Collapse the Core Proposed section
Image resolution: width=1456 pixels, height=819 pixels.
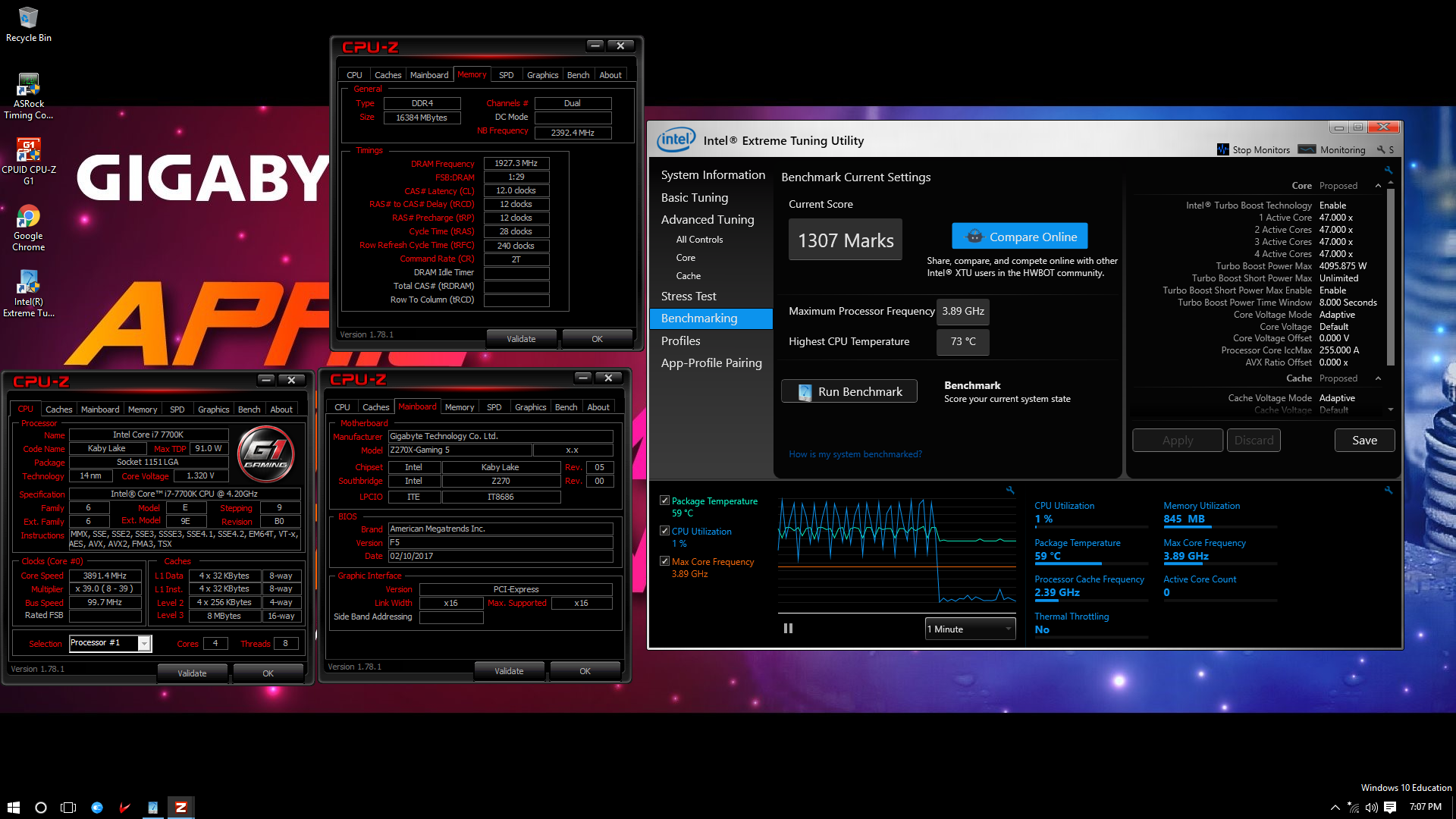click(1378, 186)
